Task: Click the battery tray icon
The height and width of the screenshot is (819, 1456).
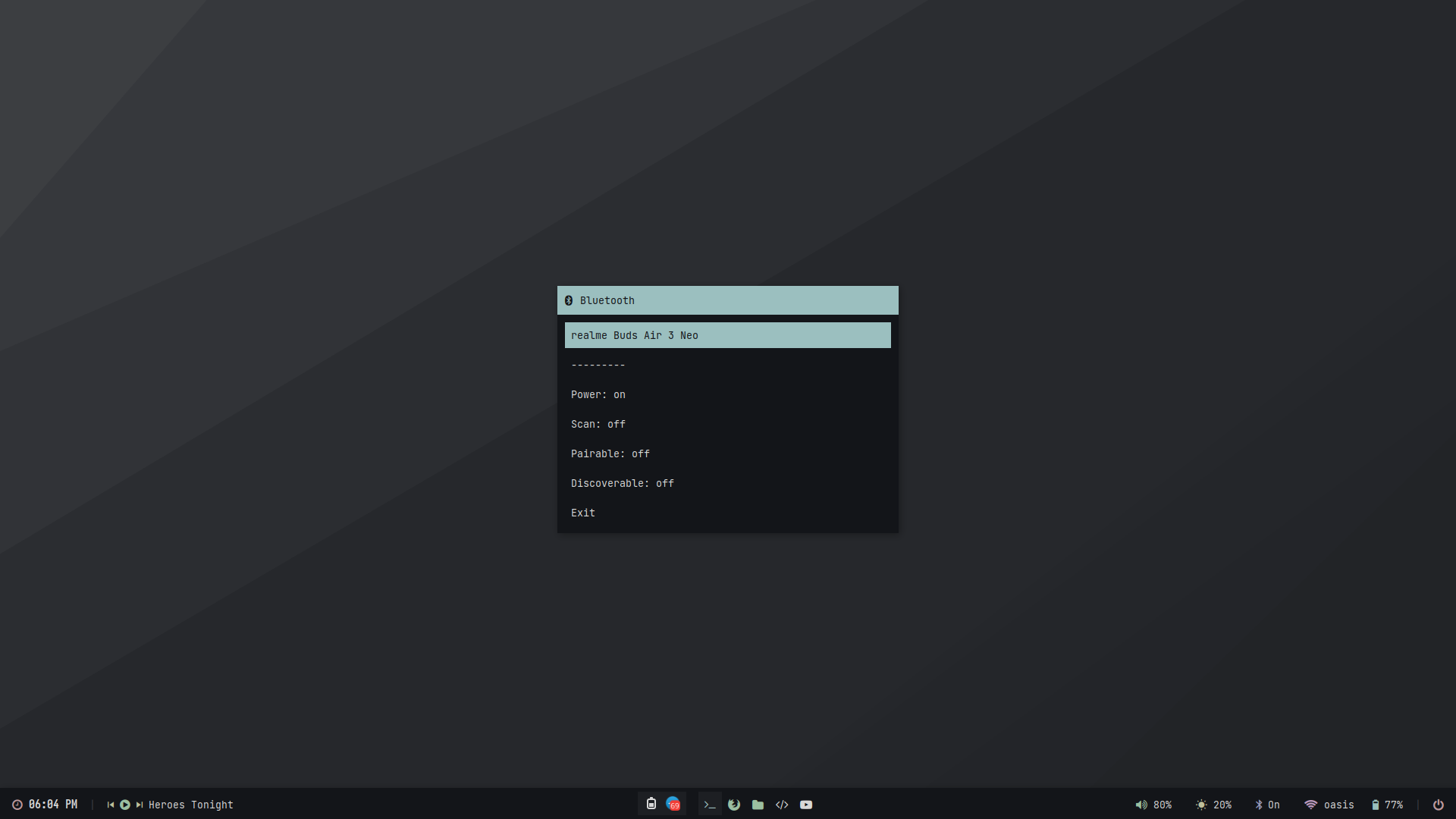Action: tap(651, 804)
